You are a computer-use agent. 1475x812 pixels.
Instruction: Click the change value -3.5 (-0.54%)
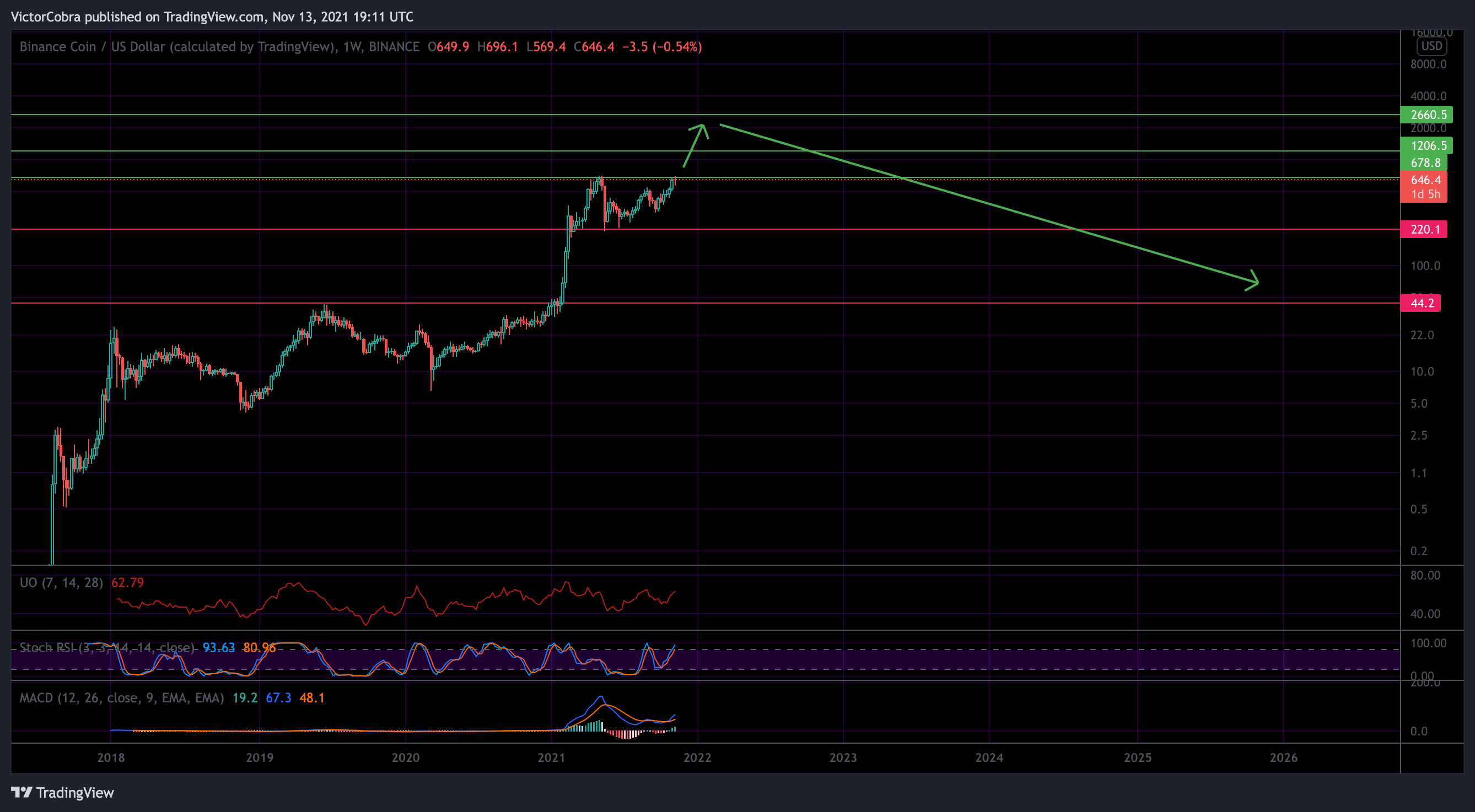(x=662, y=47)
